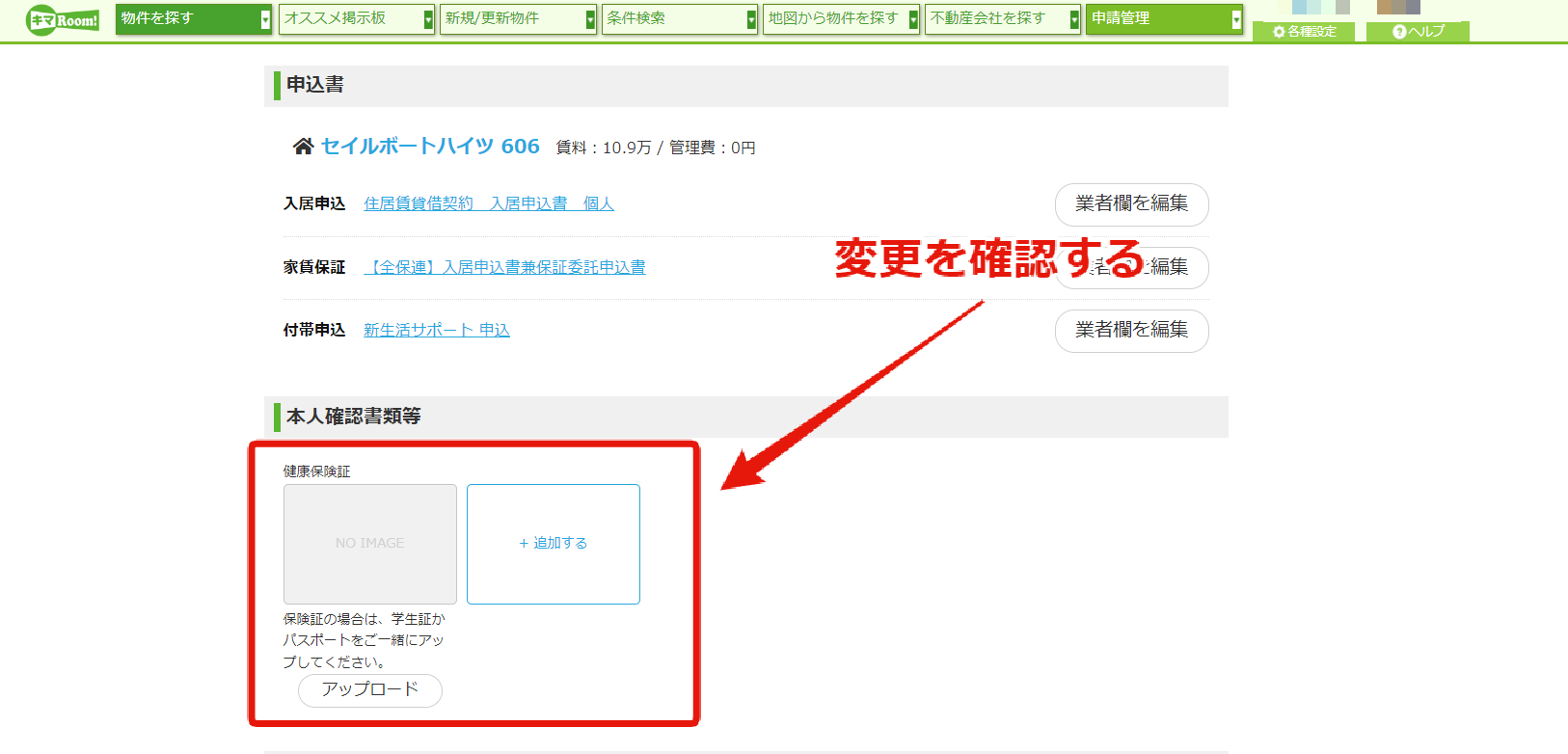Viewport: 1568px width, 754px height.
Task: Click the アップロード button
Action: pyautogui.click(x=370, y=690)
